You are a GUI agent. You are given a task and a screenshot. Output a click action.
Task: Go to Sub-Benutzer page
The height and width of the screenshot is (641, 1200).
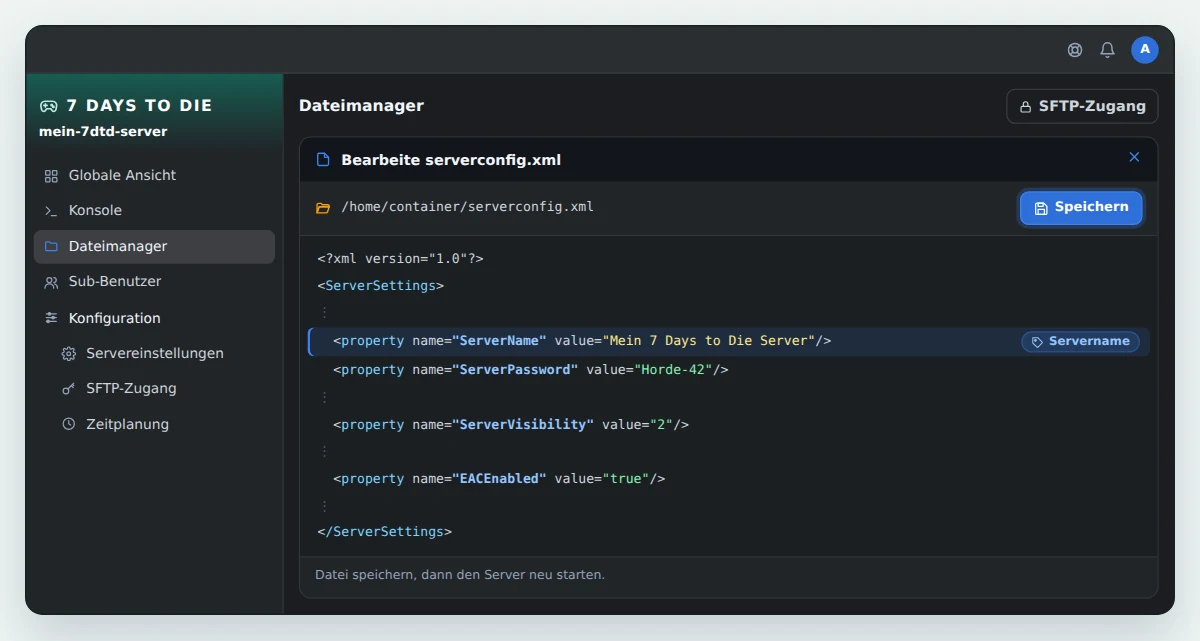[x=154, y=282]
